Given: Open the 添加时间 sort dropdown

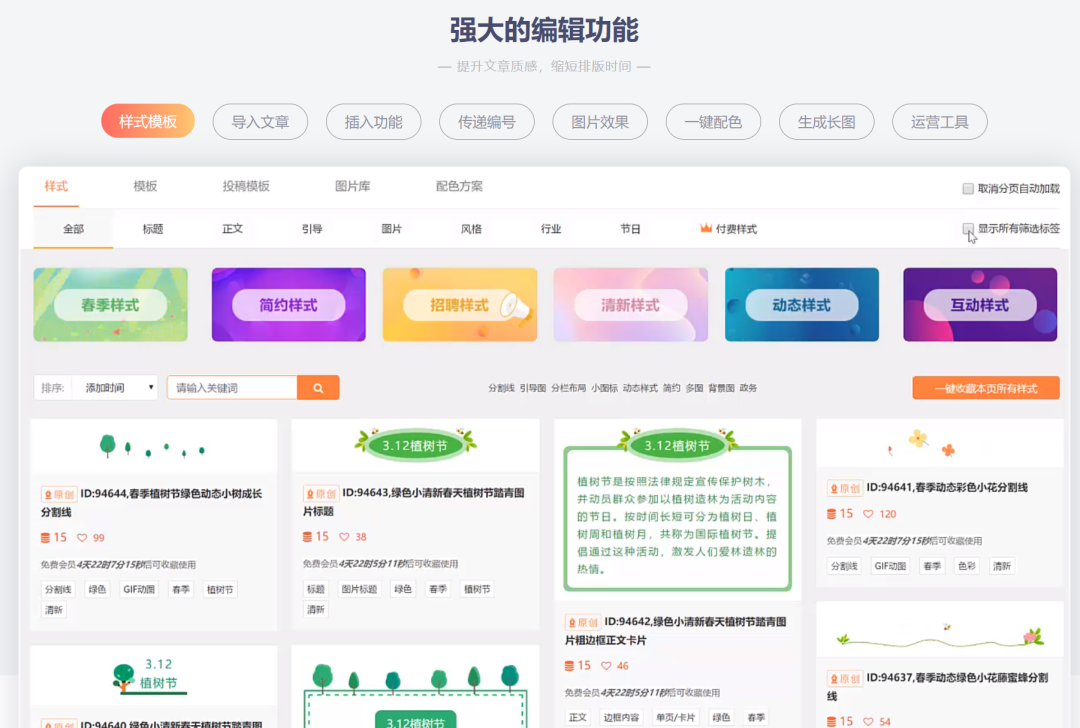Looking at the screenshot, I should pos(115,388).
